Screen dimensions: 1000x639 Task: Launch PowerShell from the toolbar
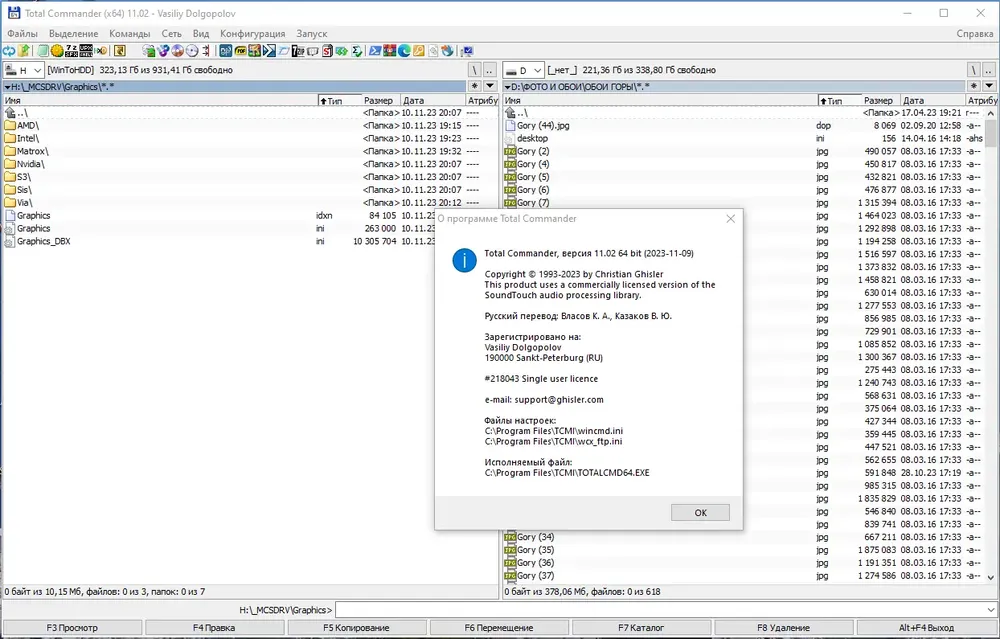(x=375, y=51)
